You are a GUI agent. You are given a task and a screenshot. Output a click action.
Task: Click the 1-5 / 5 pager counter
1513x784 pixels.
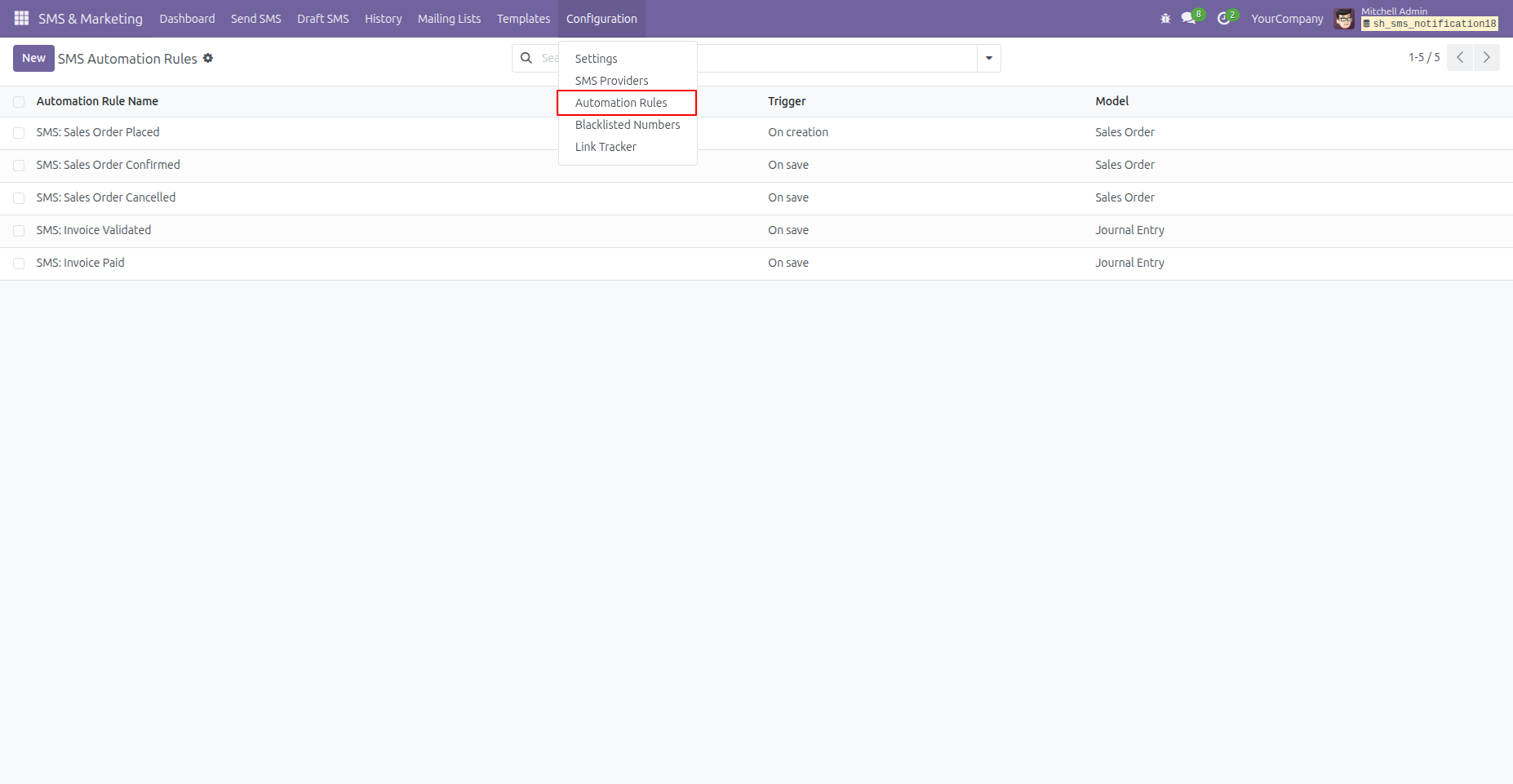click(x=1424, y=57)
